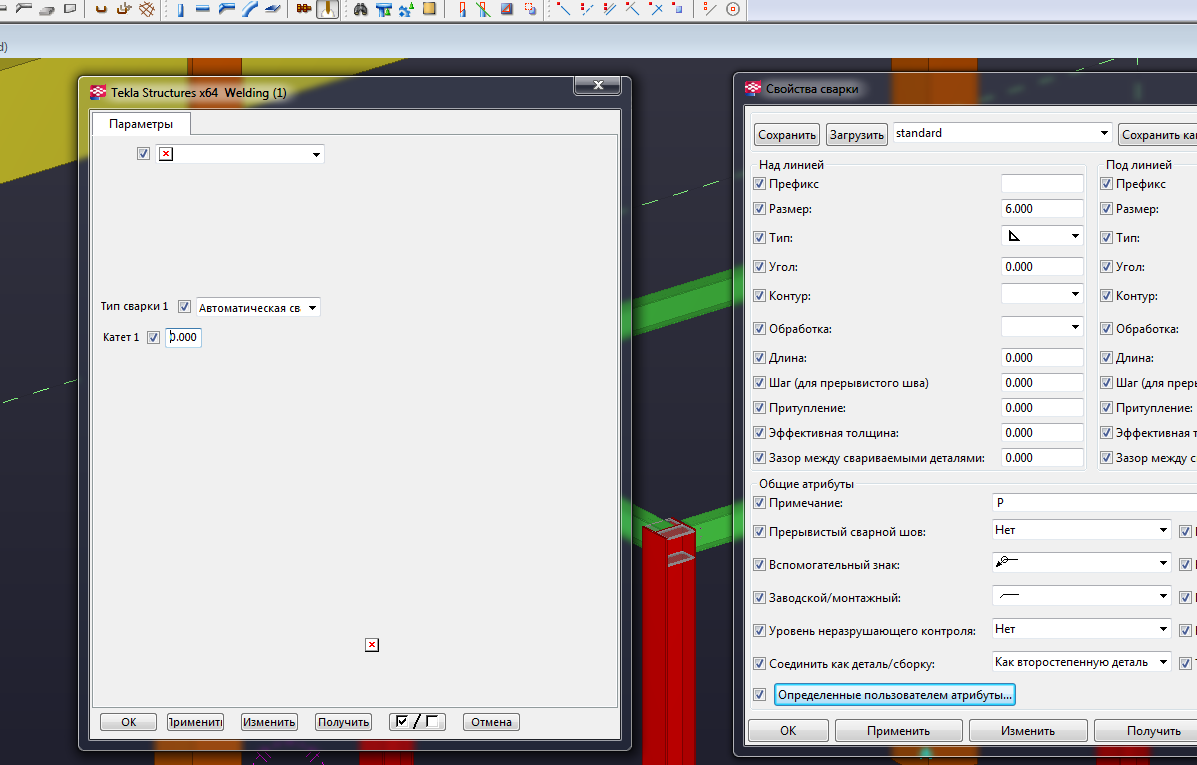1197x765 pixels.
Task: Click Применить in Свойства сварки dialog
Action: [899, 731]
